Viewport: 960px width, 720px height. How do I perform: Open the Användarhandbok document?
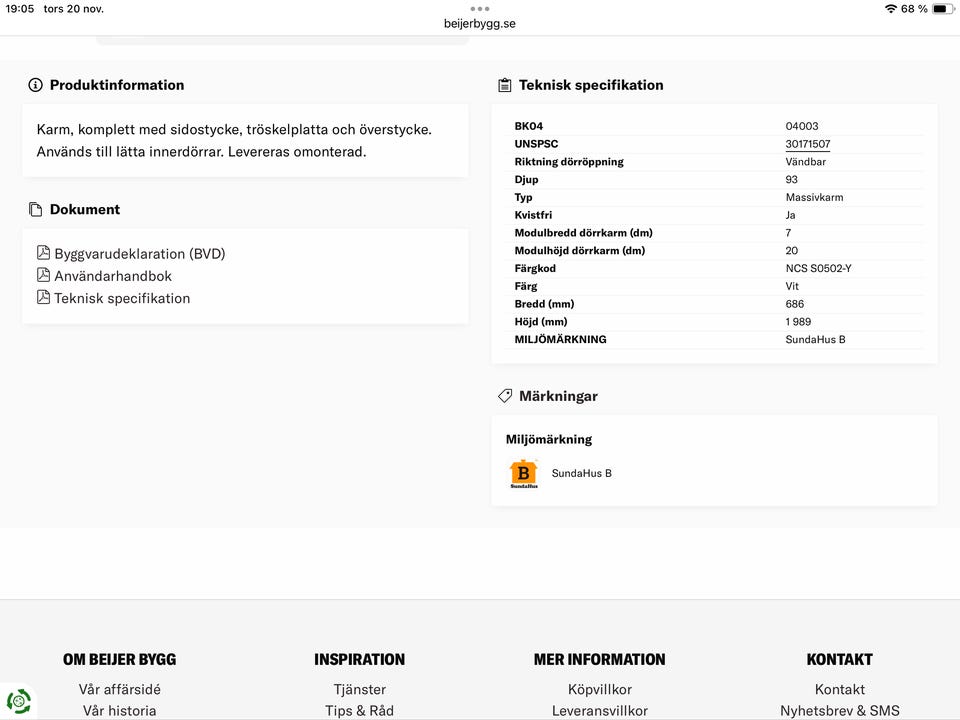[113, 276]
